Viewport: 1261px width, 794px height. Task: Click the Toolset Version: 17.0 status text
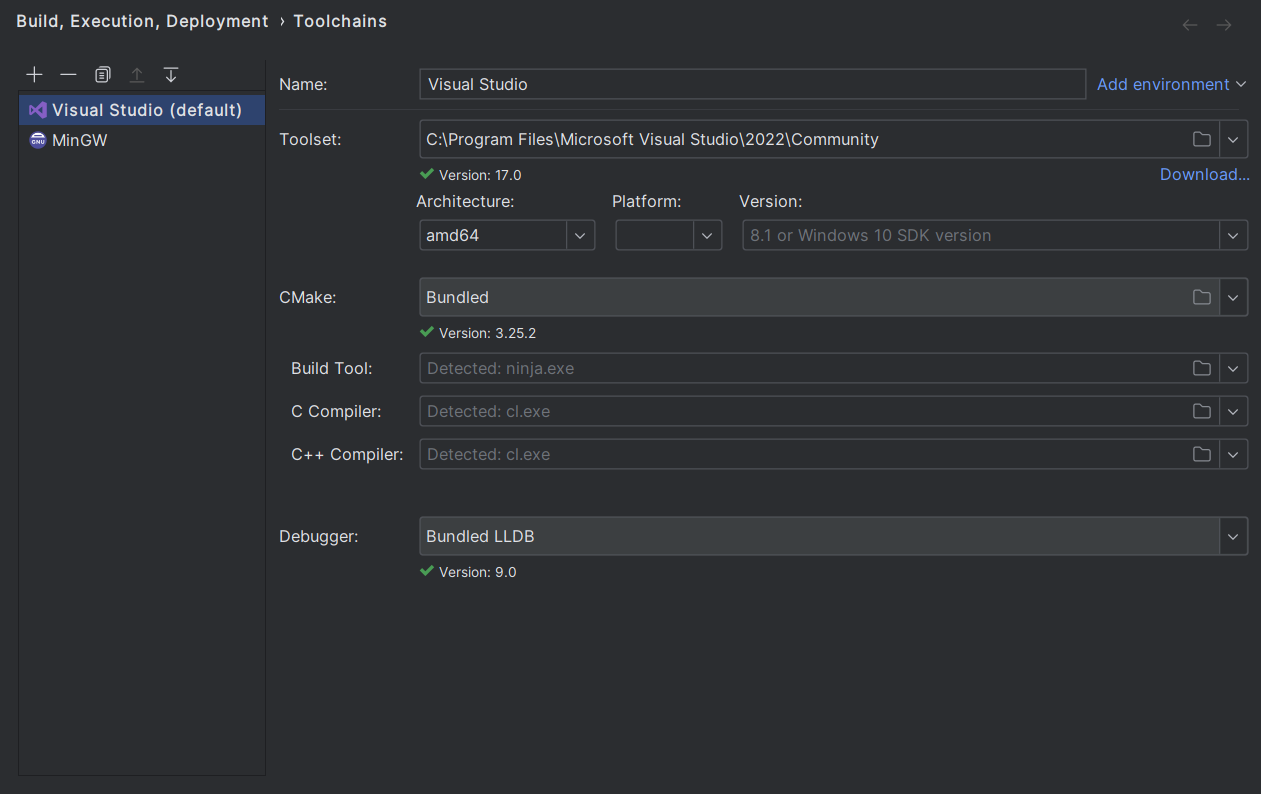click(480, 175)
